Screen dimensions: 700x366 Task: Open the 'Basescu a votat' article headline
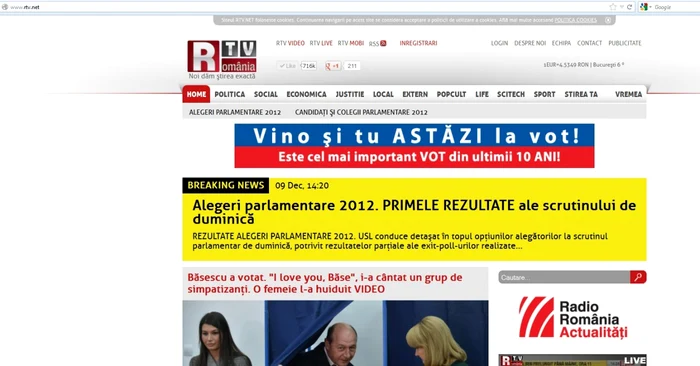(325, 283)
